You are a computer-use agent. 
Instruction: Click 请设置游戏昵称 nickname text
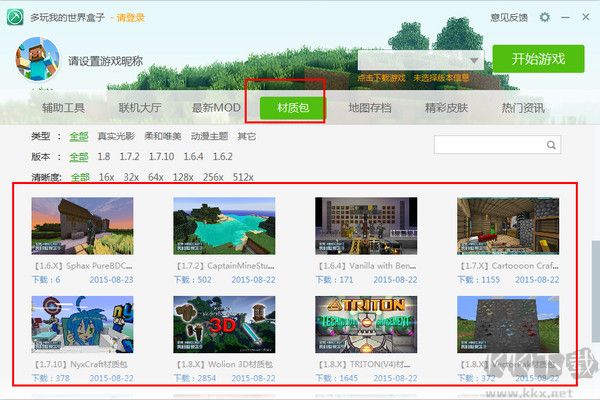(106, 61)
